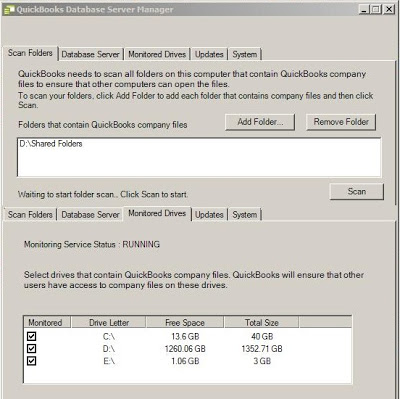The height and width of the screenshot is (399, 400).
Task: Uncheck monitoring for drive E:\
Action: click(32, 361)
